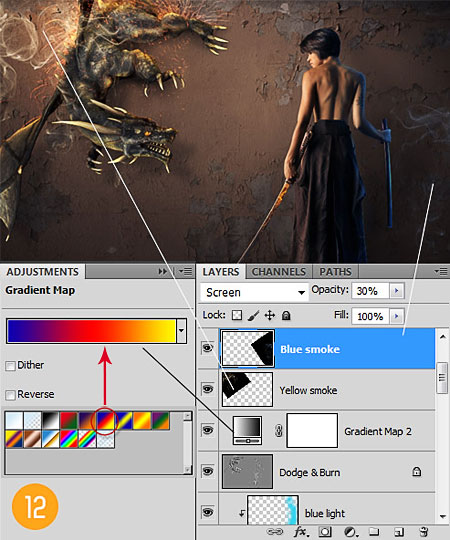Image resolution: width=450 pixels, height=540 pixels.
Task: Enable the Dither checkbox
Action: tap(10, 365)
